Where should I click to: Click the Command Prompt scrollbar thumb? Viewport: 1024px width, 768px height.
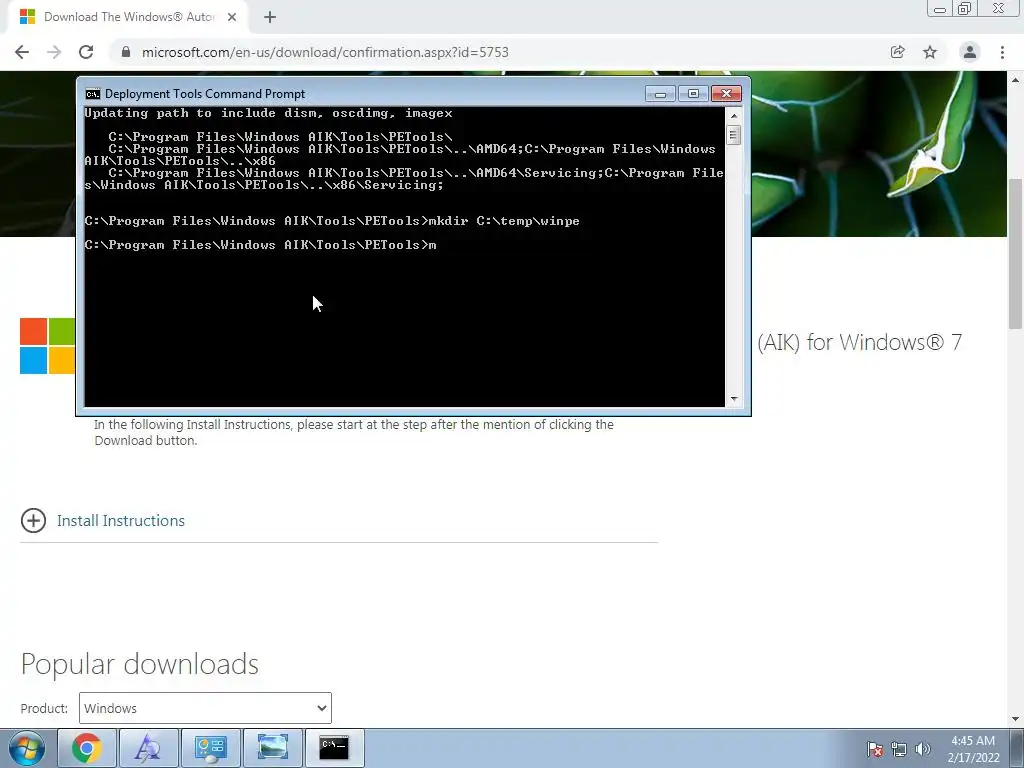pyautogui.click(x=733, y=135)
